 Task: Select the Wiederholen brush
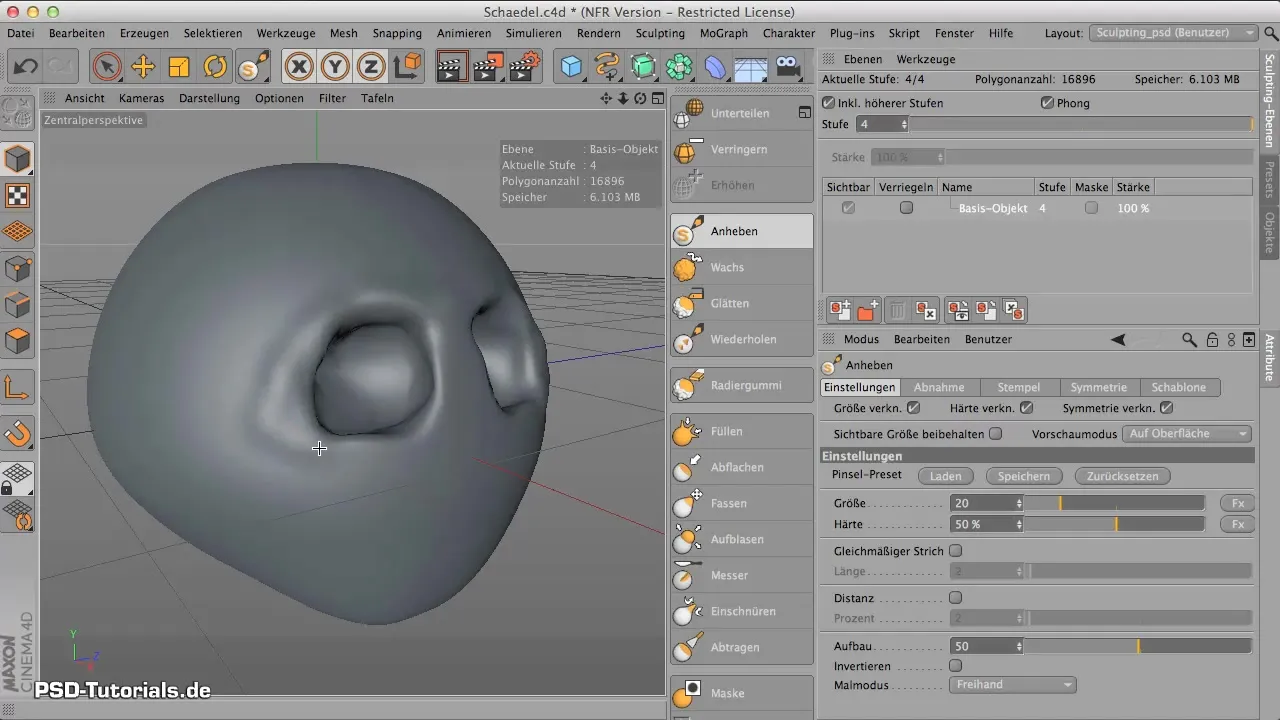[x=741, y=339]
